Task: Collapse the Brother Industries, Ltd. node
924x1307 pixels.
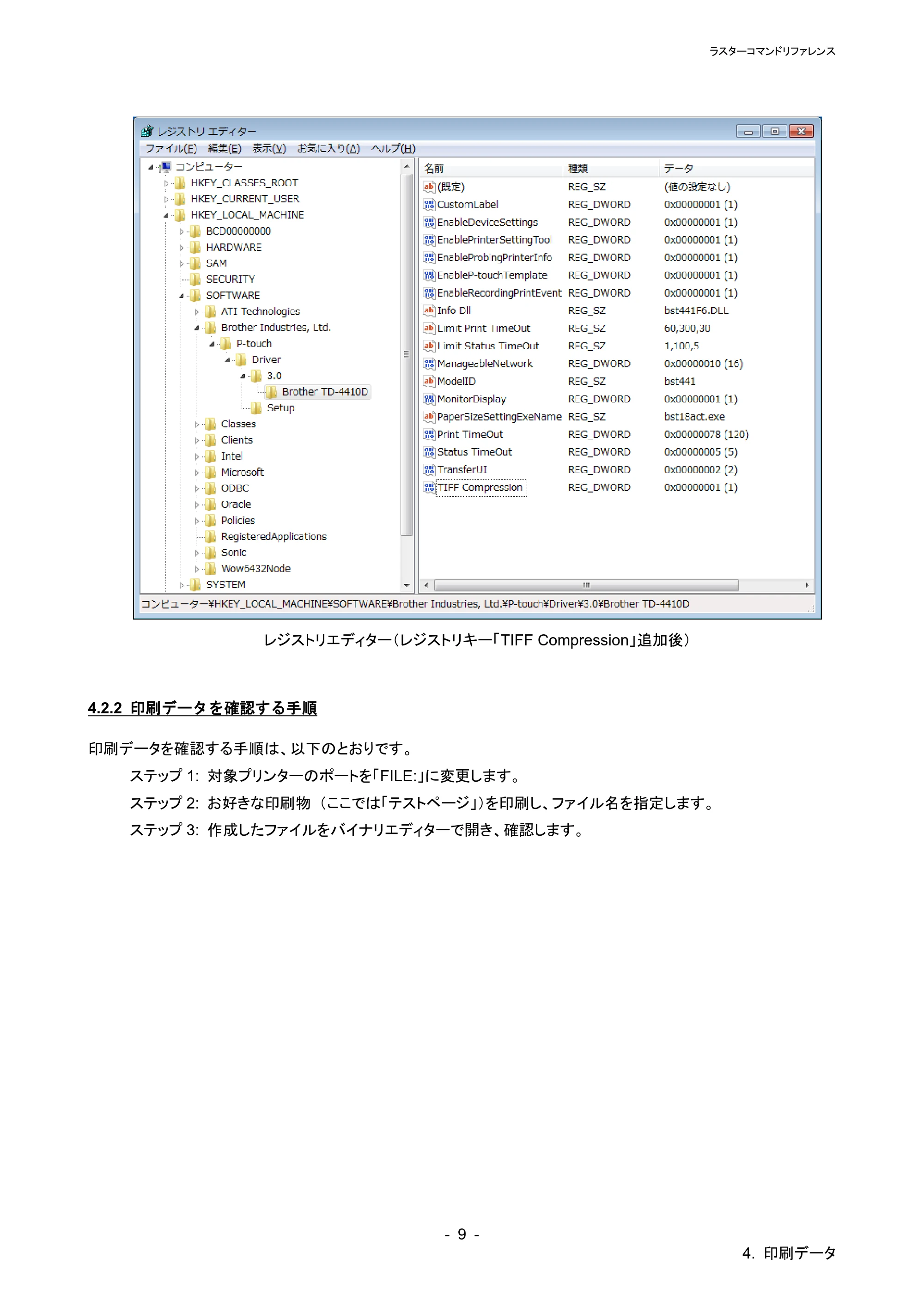Action: pyautogui.click(x=197, y=328)
